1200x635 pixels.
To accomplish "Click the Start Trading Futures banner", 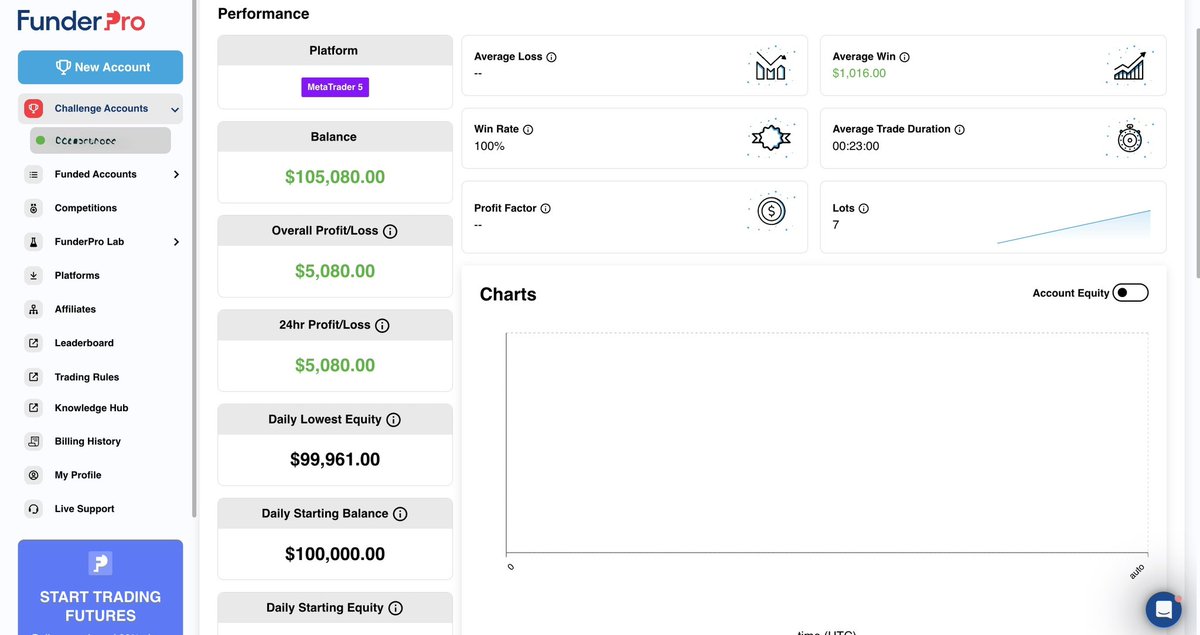I will pyautogui.click(x=100, y=587).
